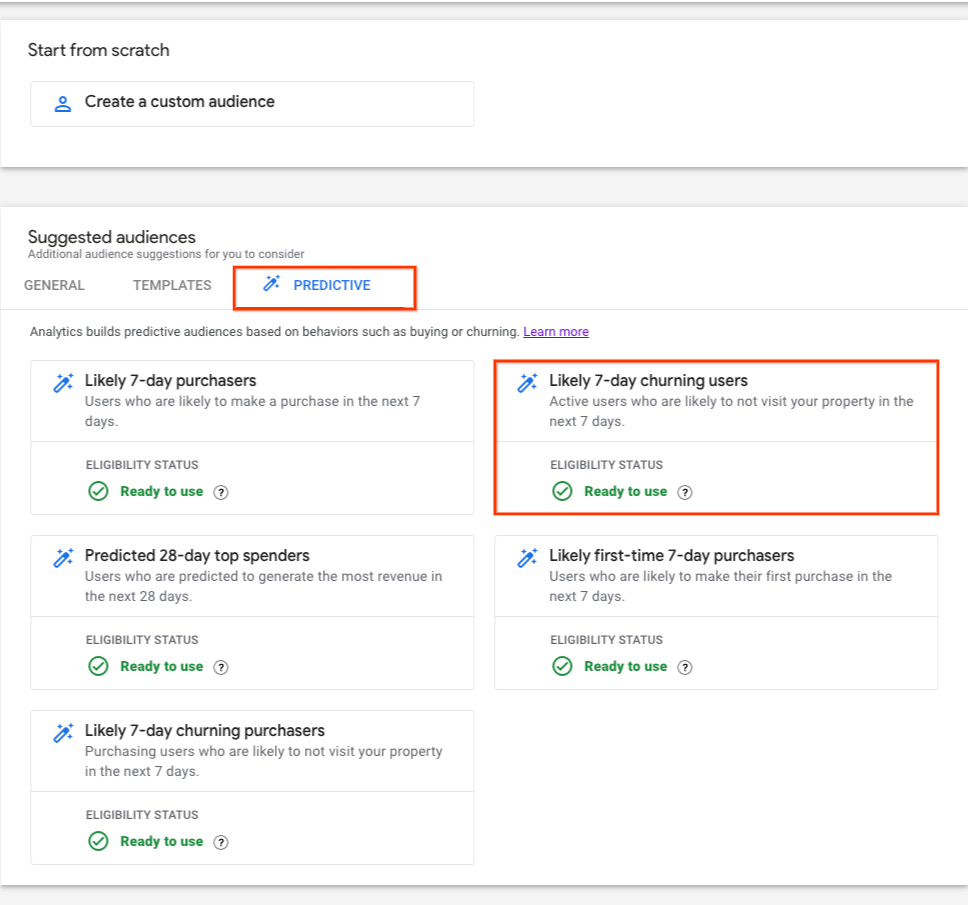Click the person icon beside Create a custom audience

click(62, 104)
